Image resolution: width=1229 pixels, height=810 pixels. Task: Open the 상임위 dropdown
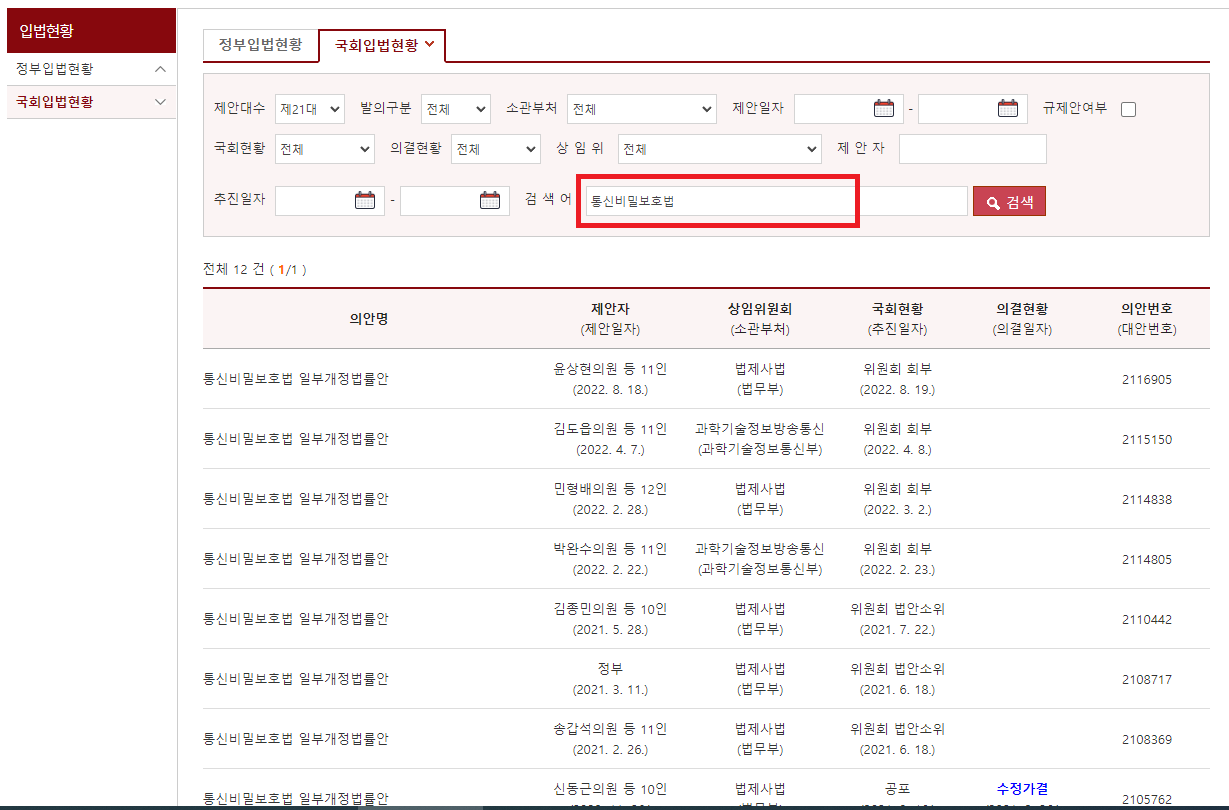[720, 149]
